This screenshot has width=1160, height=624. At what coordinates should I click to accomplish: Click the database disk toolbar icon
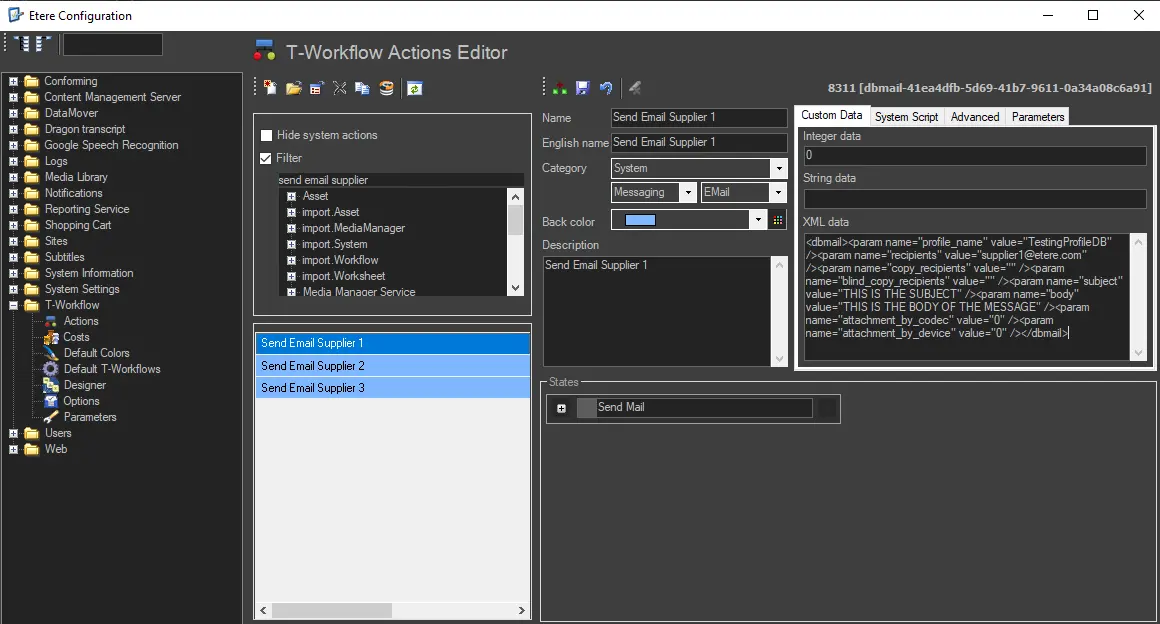click(386, 88)
